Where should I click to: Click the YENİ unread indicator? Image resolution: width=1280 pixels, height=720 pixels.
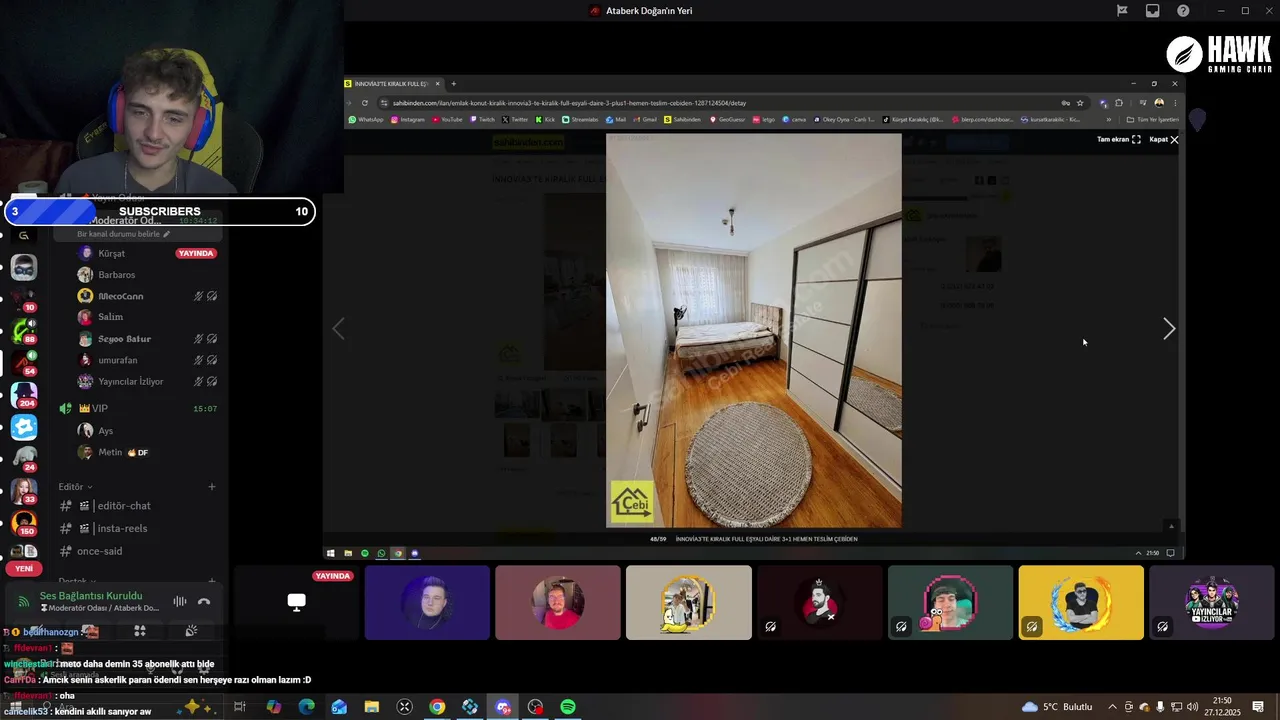click(24, 568)
